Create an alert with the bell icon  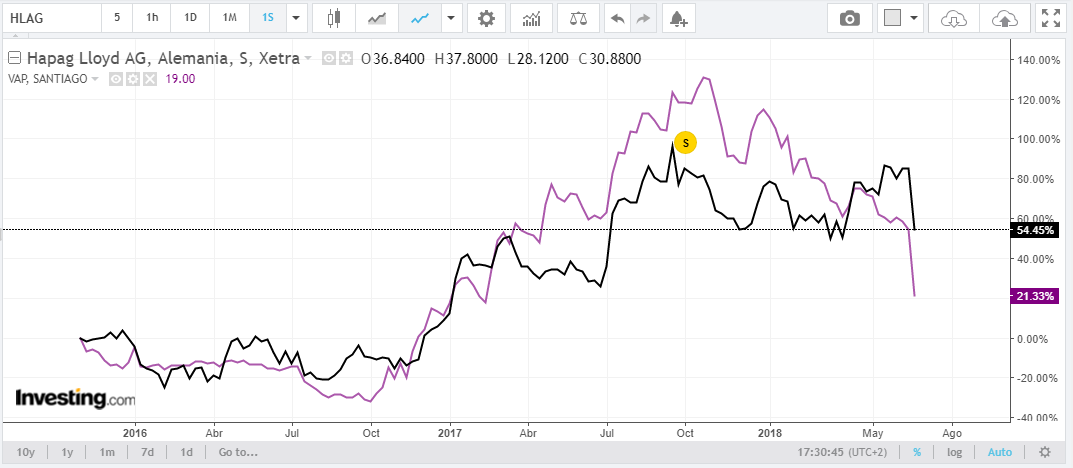678,18
